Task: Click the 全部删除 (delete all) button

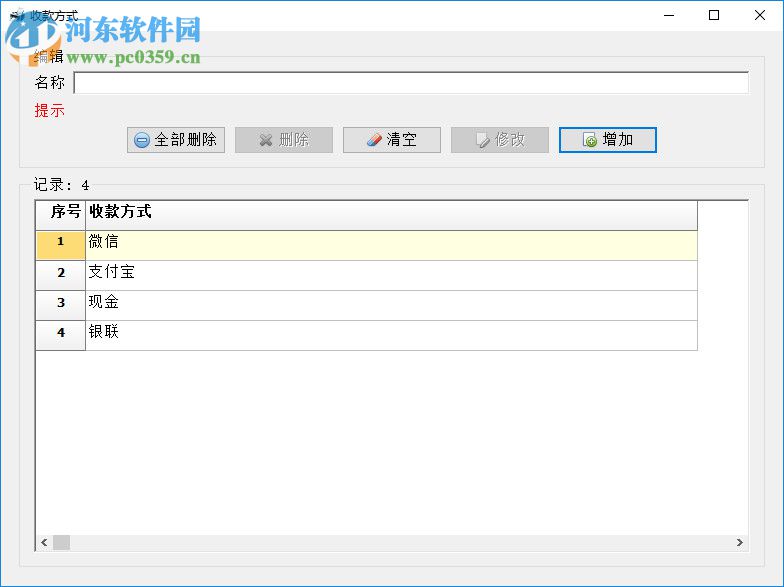Action: [x=176, y=140]
